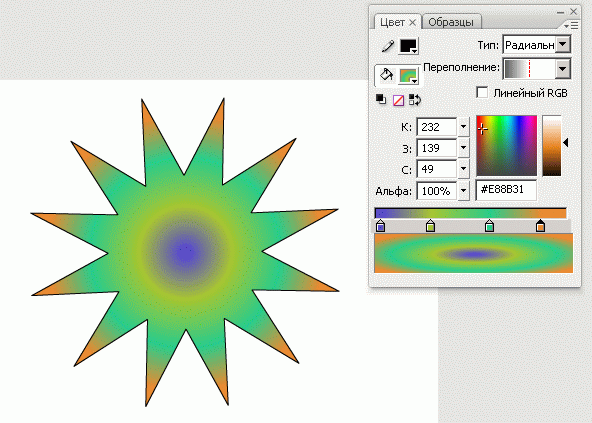Open the Альфа value slider arrow
The image size is (592, 423).
click(463, 191)
